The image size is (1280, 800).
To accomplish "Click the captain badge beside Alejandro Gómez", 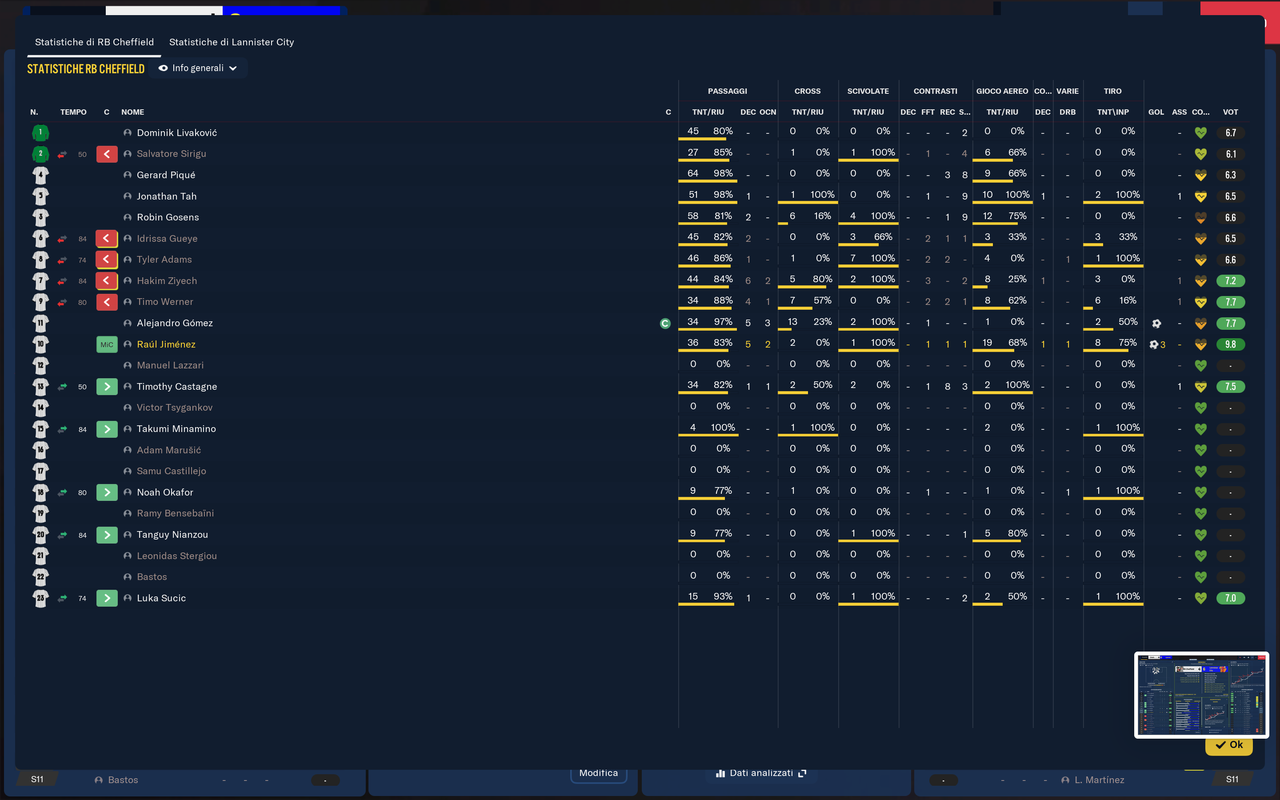I will (665, 323).
